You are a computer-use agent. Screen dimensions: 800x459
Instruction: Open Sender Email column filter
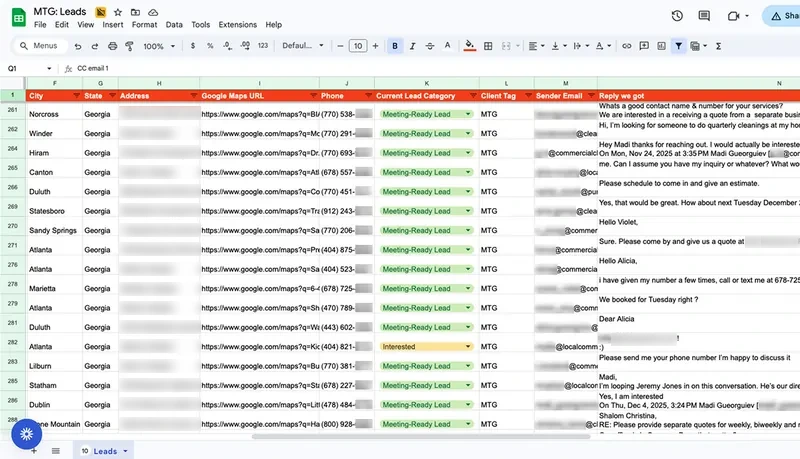pos(591,96)
